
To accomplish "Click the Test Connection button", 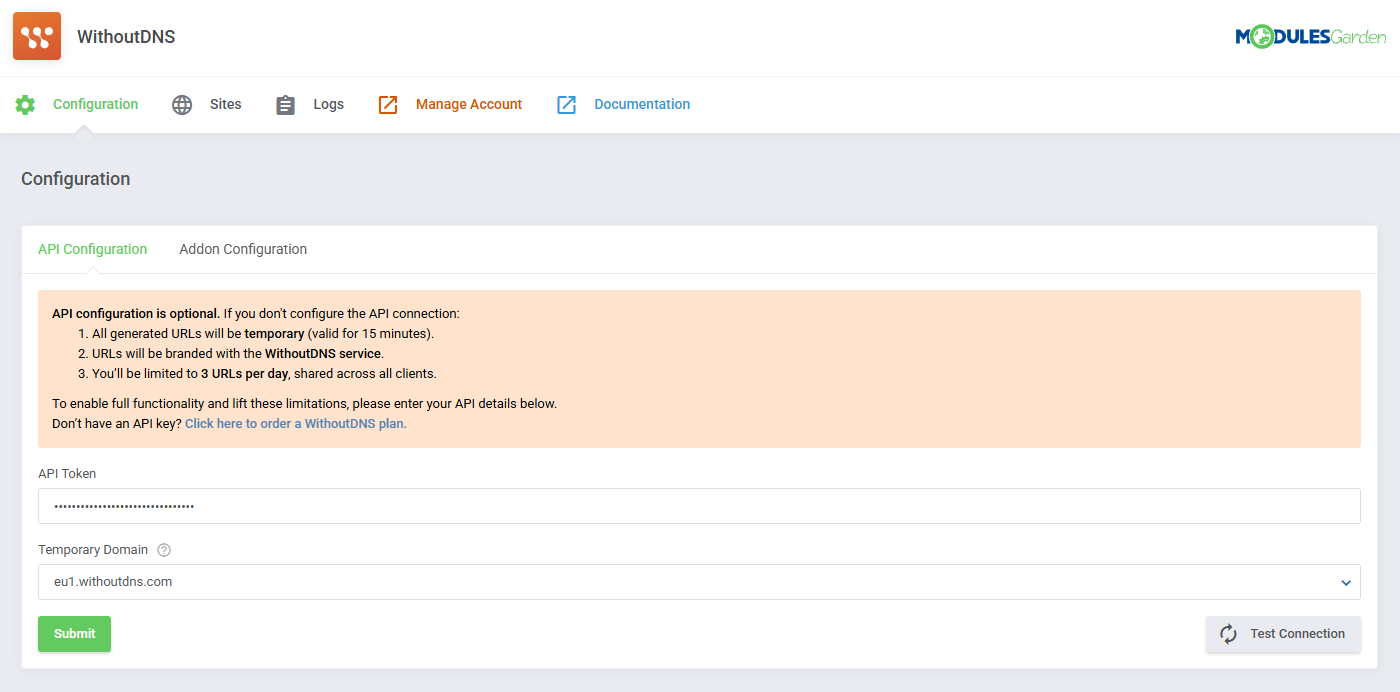I will pos(1283,634).
